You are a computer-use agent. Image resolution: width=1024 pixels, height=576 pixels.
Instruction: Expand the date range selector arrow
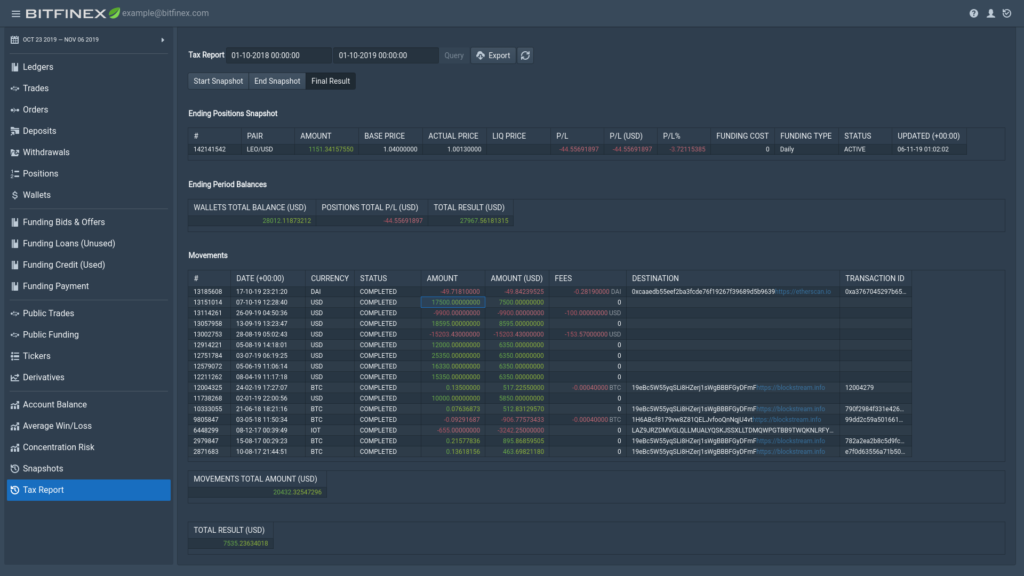[x=162, y=40]
